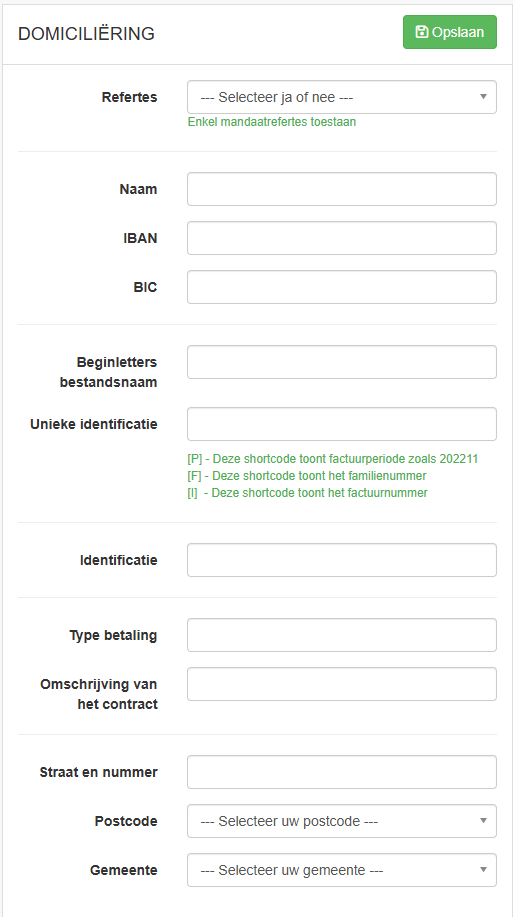Open the Refertes ja of nee dropdown

342,97
